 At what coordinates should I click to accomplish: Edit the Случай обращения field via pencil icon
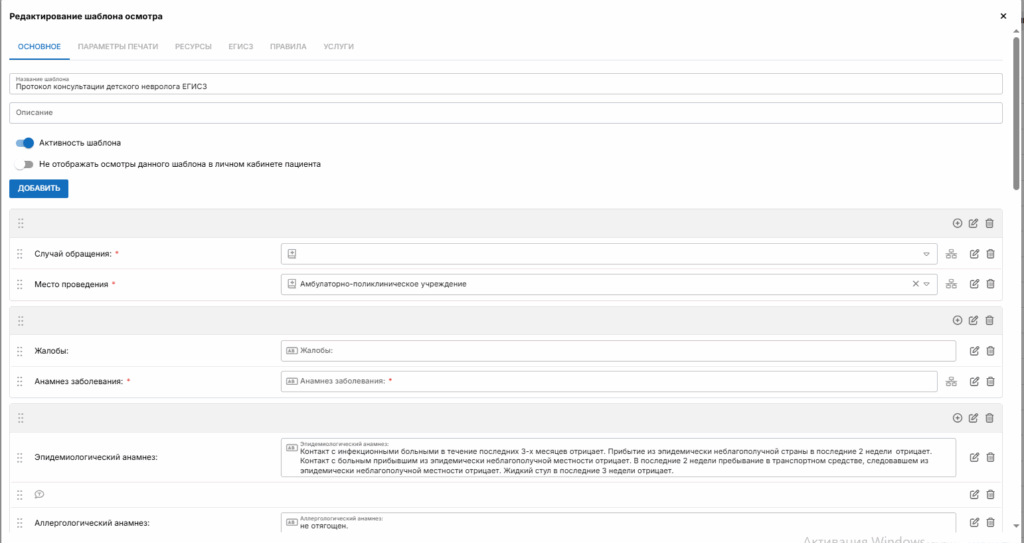973,254
